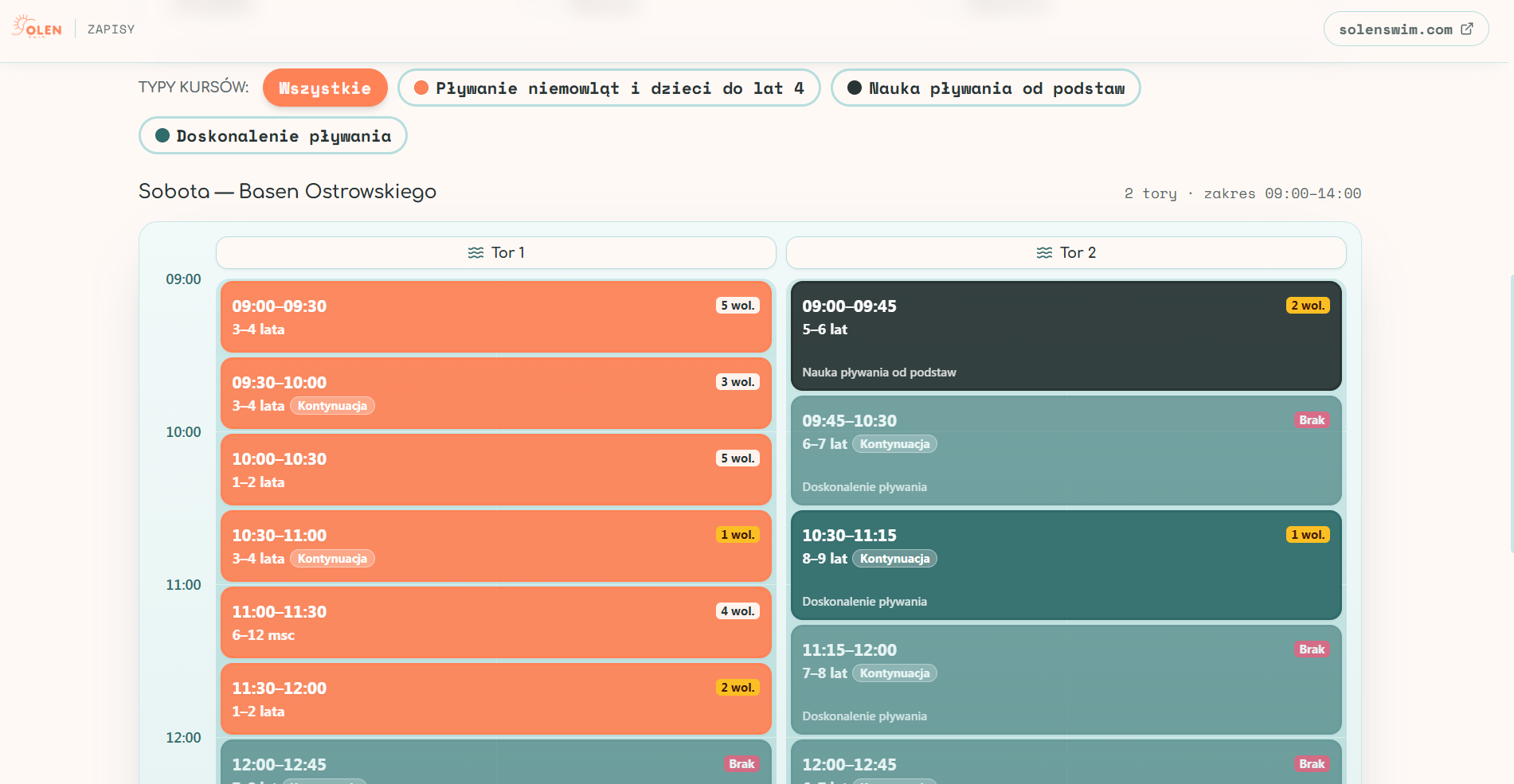Click the '3 wol.' badge on the 09:30–10:00 class
1514x784 pixels.
(x=737, y=382)
